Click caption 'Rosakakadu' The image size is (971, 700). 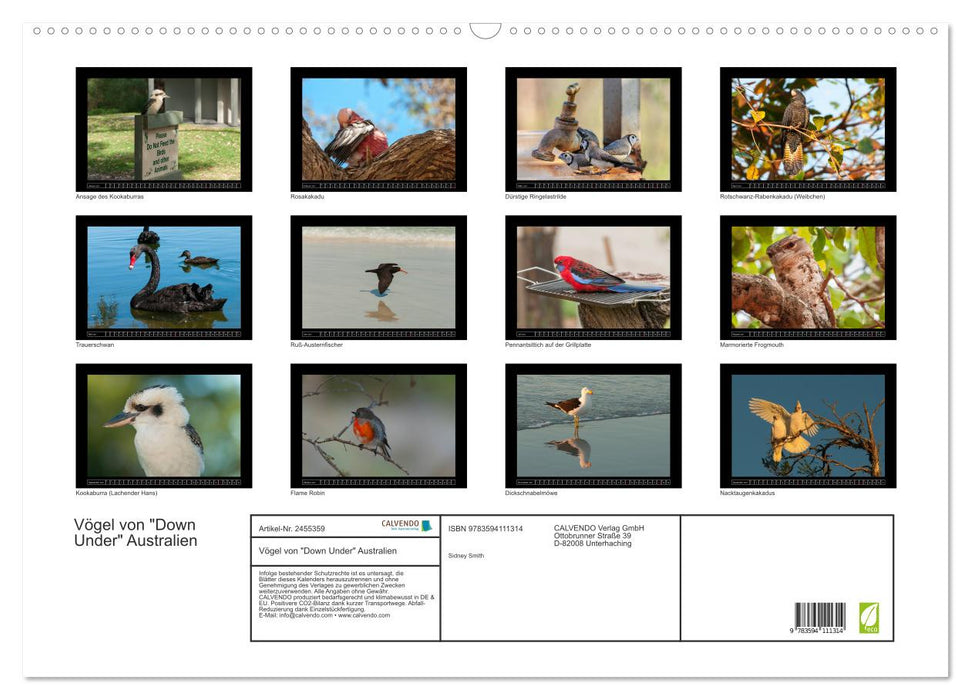click(x=307, y=196)
